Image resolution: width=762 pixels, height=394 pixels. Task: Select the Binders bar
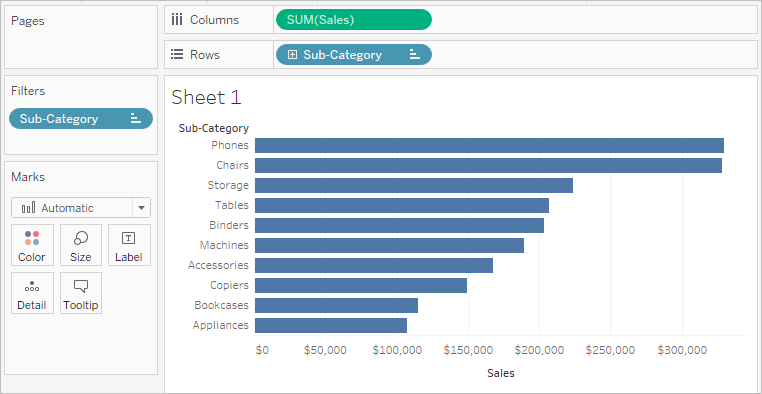(399, 225)
